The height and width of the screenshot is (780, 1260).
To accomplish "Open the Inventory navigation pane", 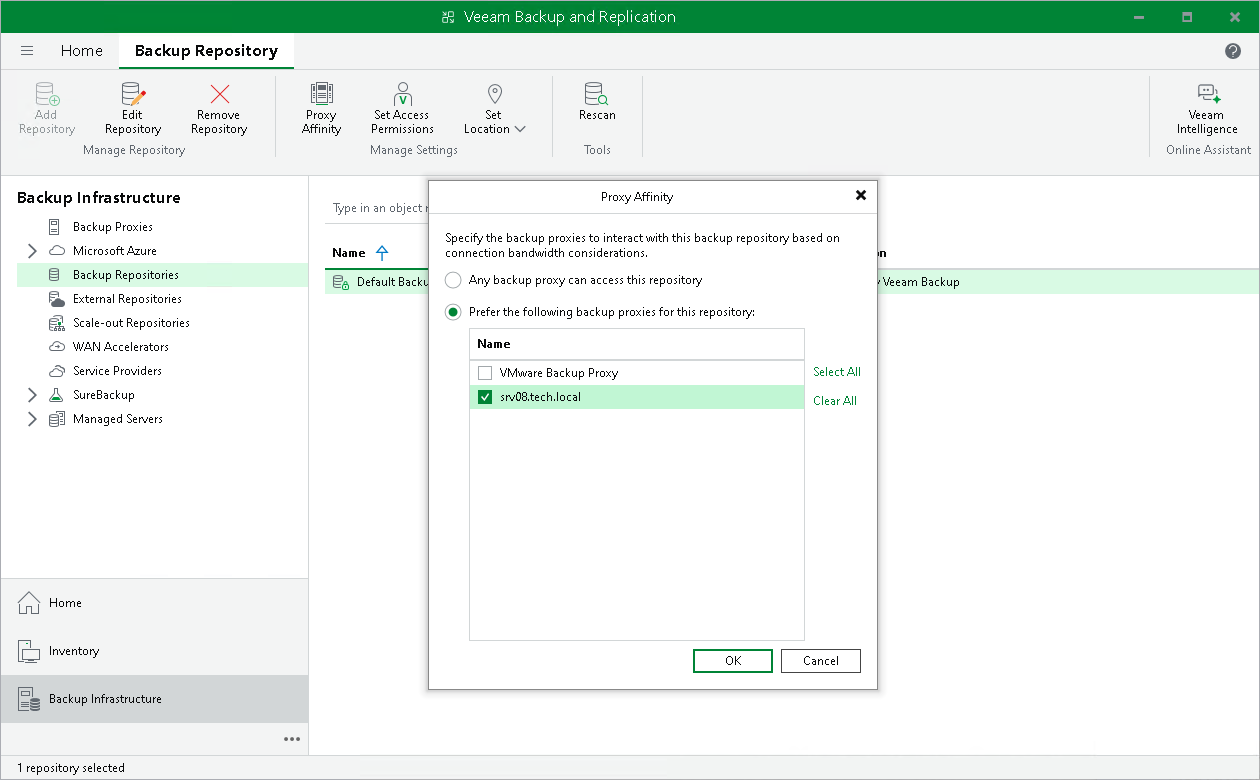I will pos(74,651).
